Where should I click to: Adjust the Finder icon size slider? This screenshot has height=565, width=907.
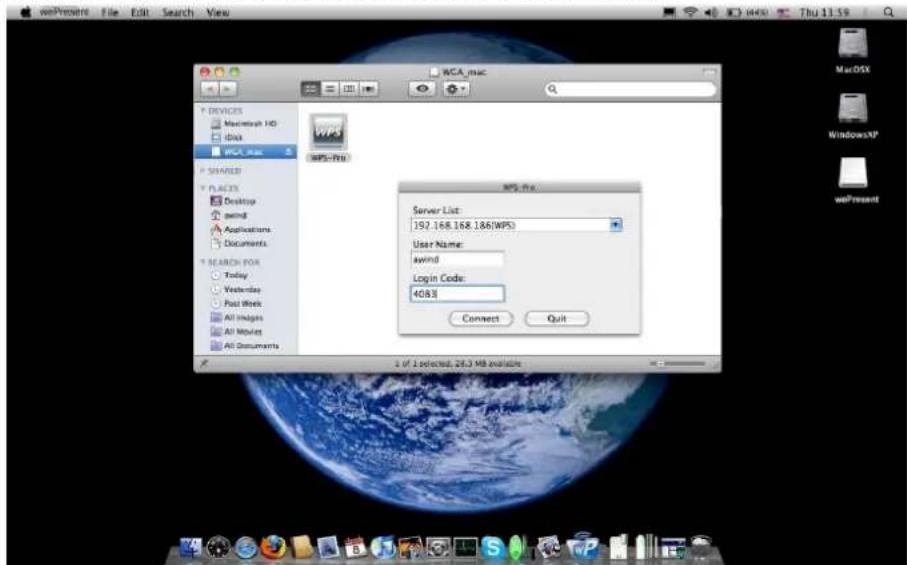point(678,364)
